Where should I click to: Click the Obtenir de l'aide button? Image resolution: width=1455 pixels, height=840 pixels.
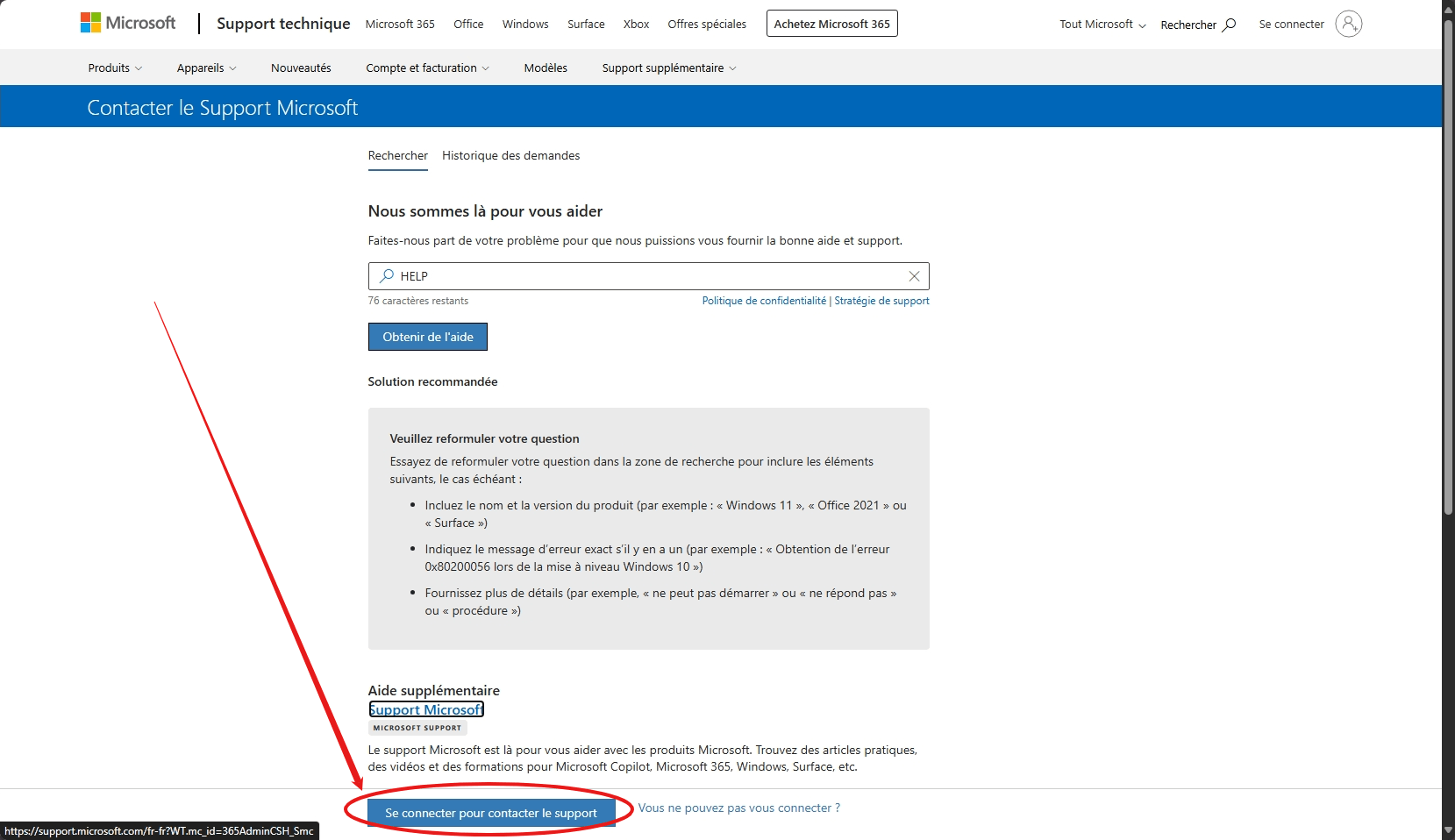[428, 337]
